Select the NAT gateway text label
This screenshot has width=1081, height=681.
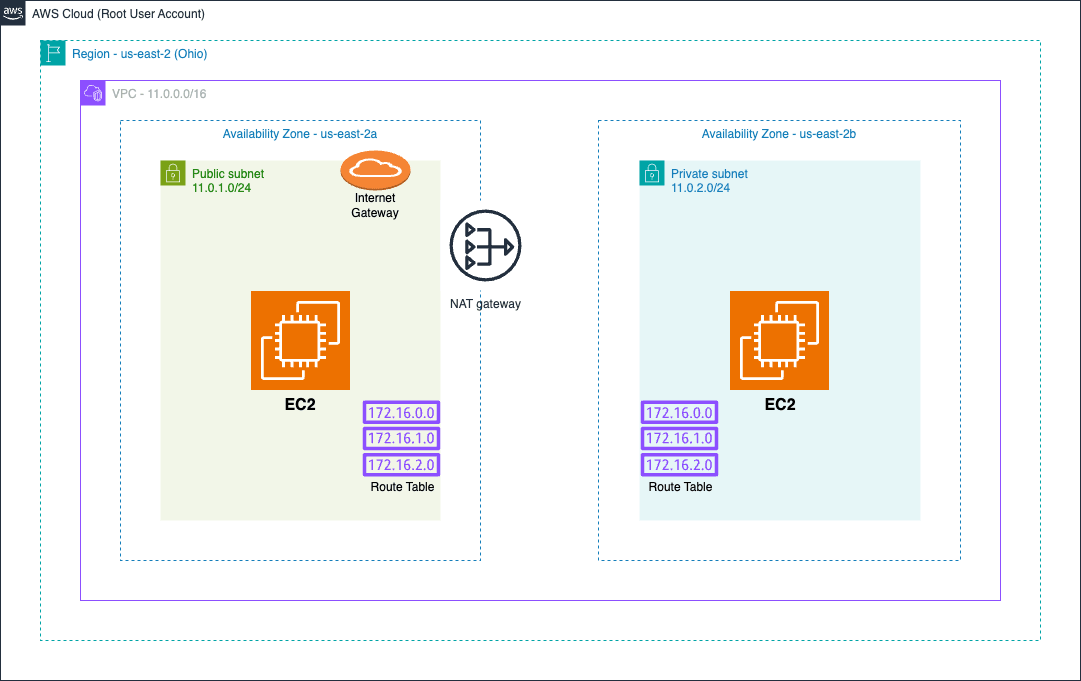pos(485,304)
